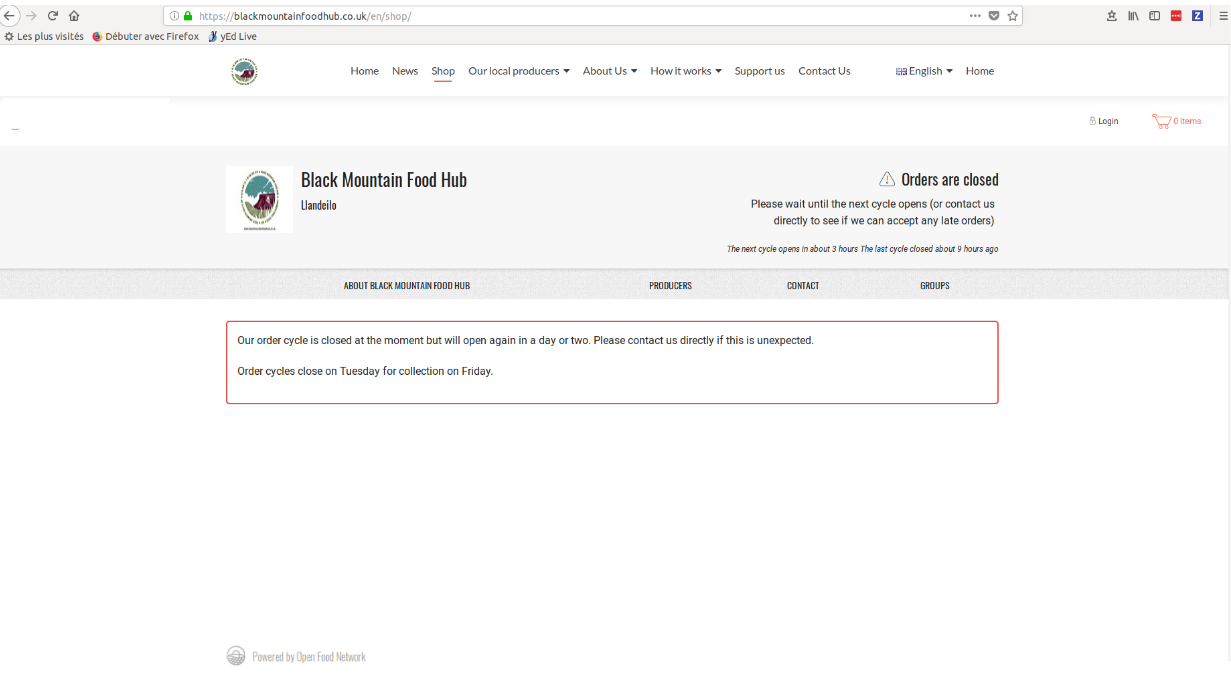The width and height of the screenshot is (1231, 677).
Task: Open the starred downloads tray icon
Action: 1112,16
